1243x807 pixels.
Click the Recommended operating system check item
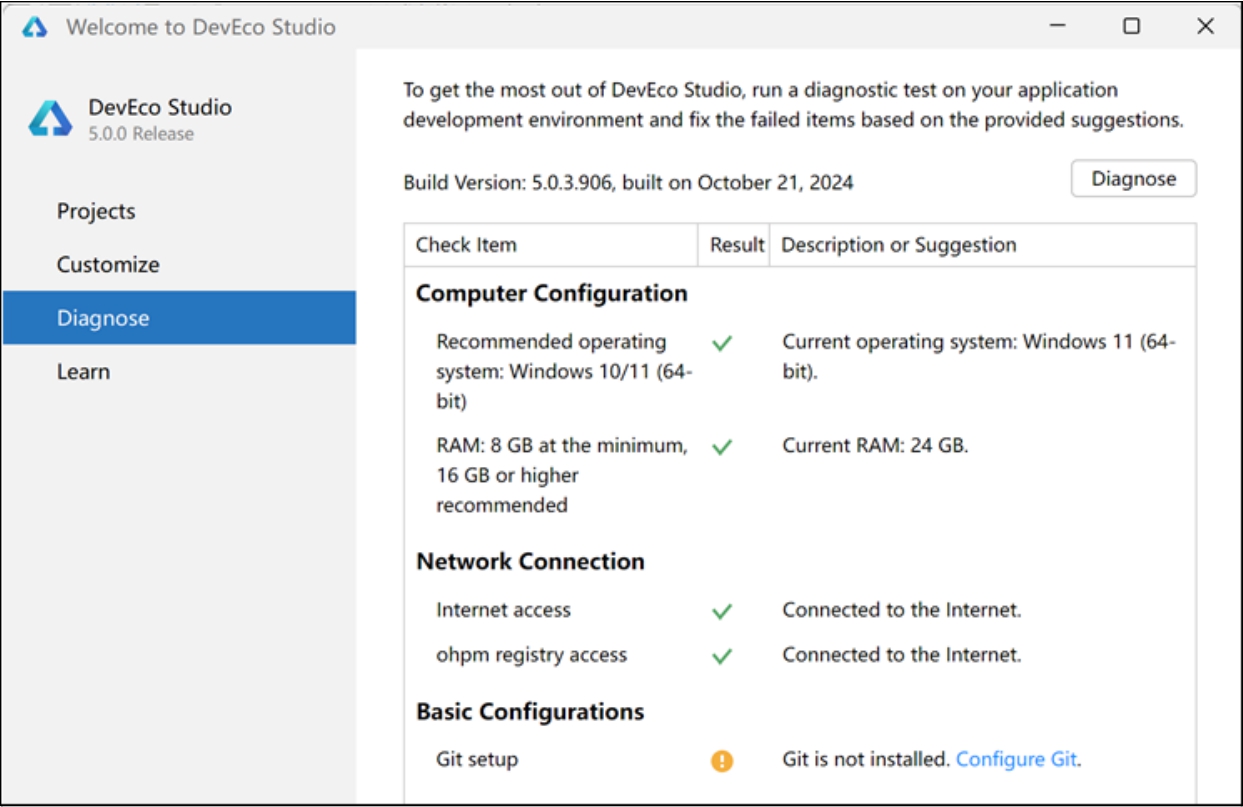coord(565,371)
